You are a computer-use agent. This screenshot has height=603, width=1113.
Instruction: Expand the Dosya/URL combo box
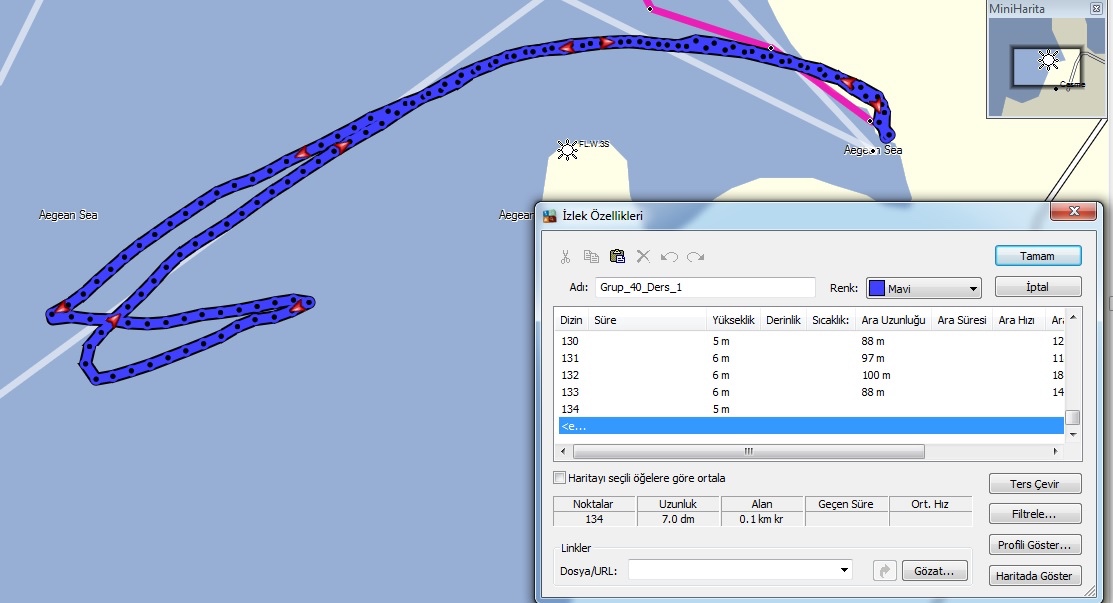click(x=844, y=570)
